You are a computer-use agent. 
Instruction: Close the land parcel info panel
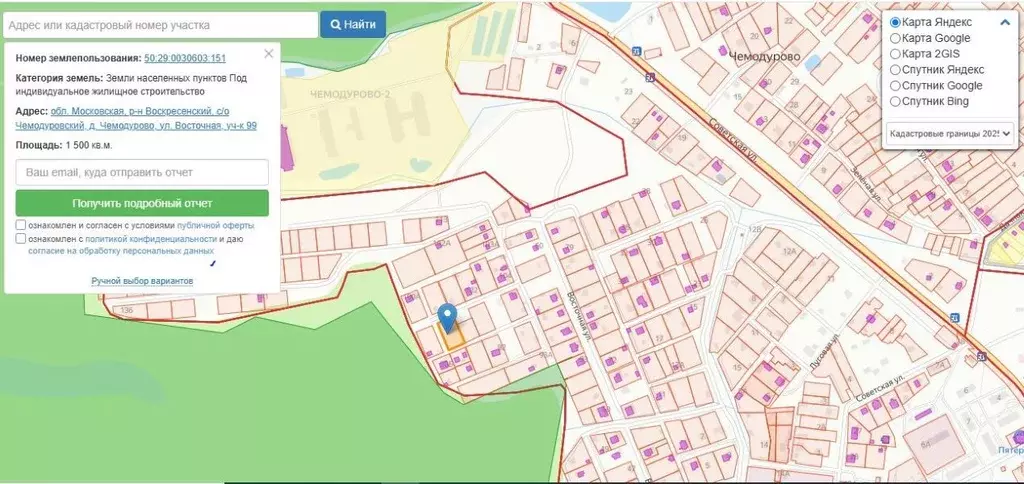(268, 54)
